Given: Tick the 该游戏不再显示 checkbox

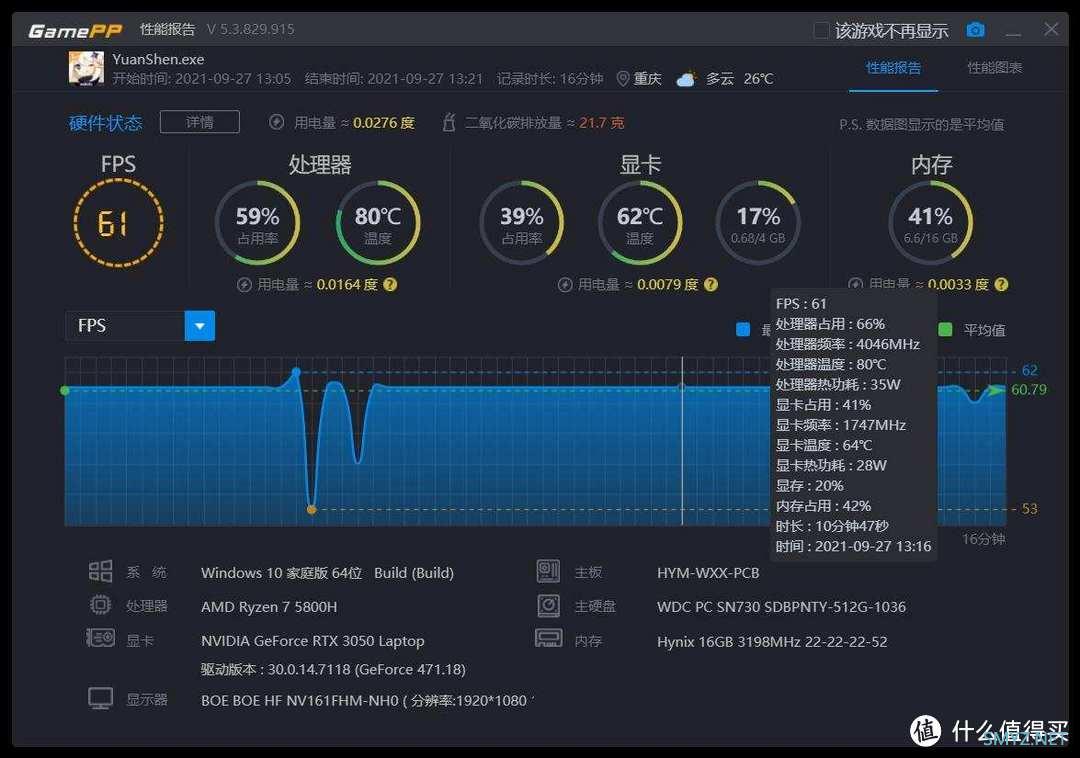Looking at the screenshot, I should pos(821,30).
